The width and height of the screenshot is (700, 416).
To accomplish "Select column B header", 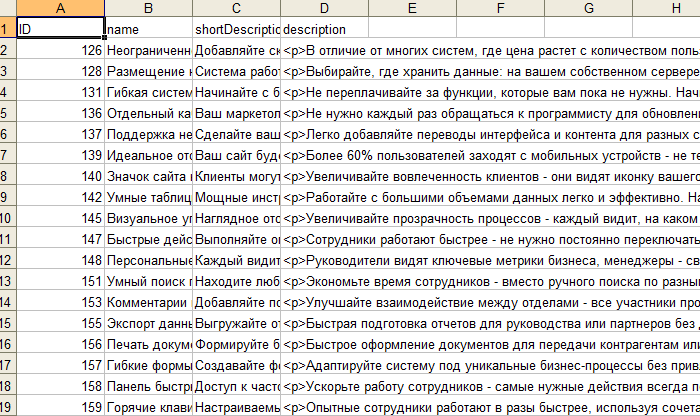I will click(148, 8).
